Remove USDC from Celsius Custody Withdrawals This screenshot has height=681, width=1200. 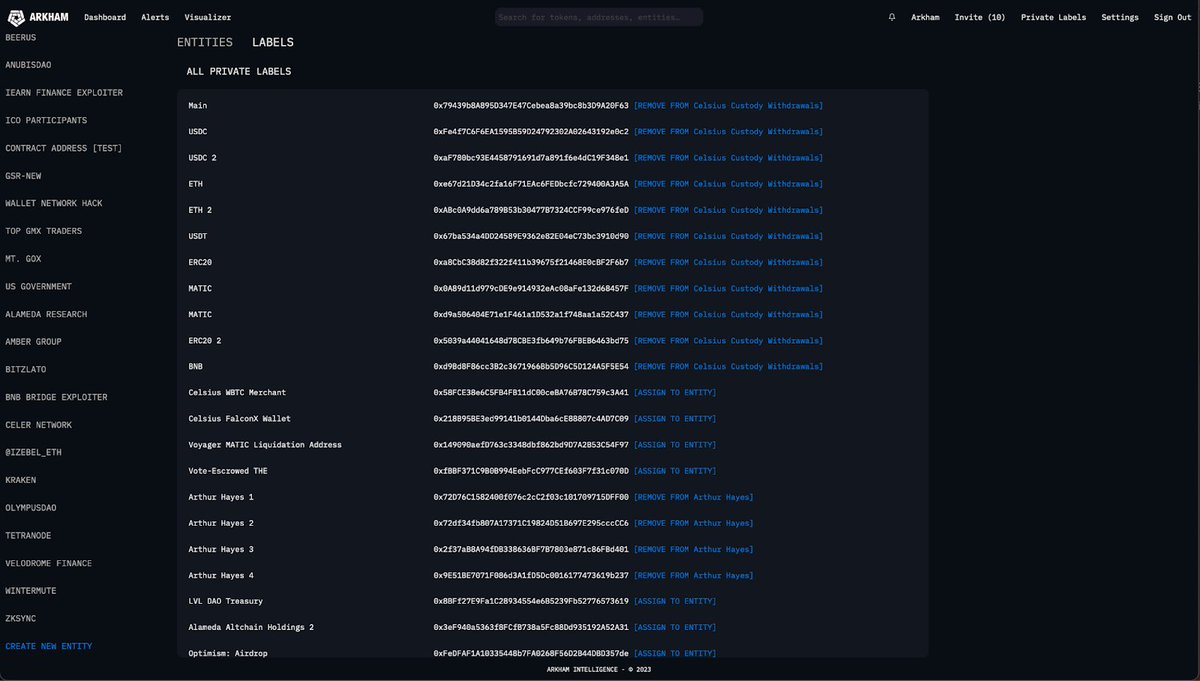[731, 131]
